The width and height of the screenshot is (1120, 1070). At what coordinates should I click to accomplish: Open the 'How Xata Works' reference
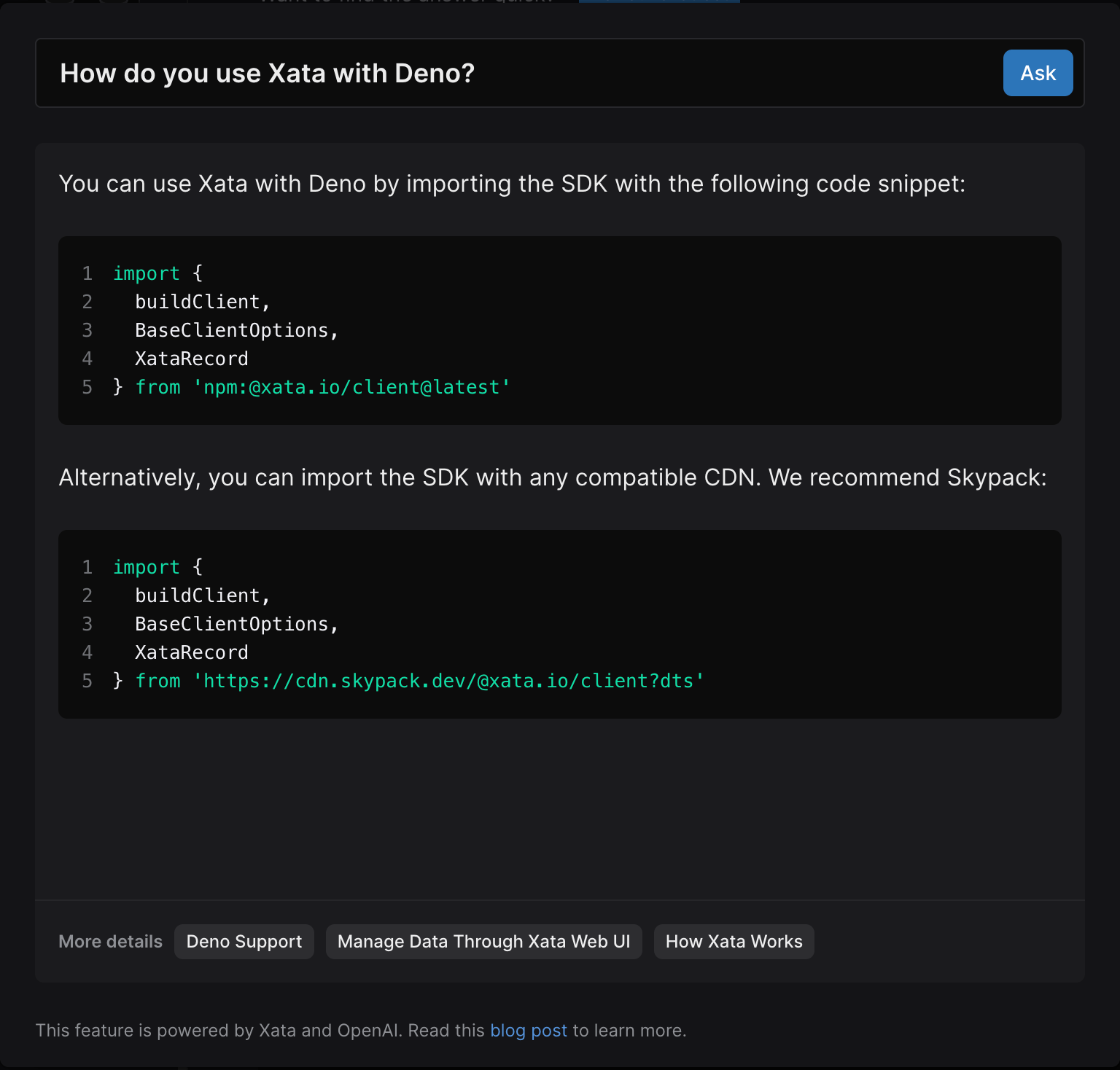734,942
